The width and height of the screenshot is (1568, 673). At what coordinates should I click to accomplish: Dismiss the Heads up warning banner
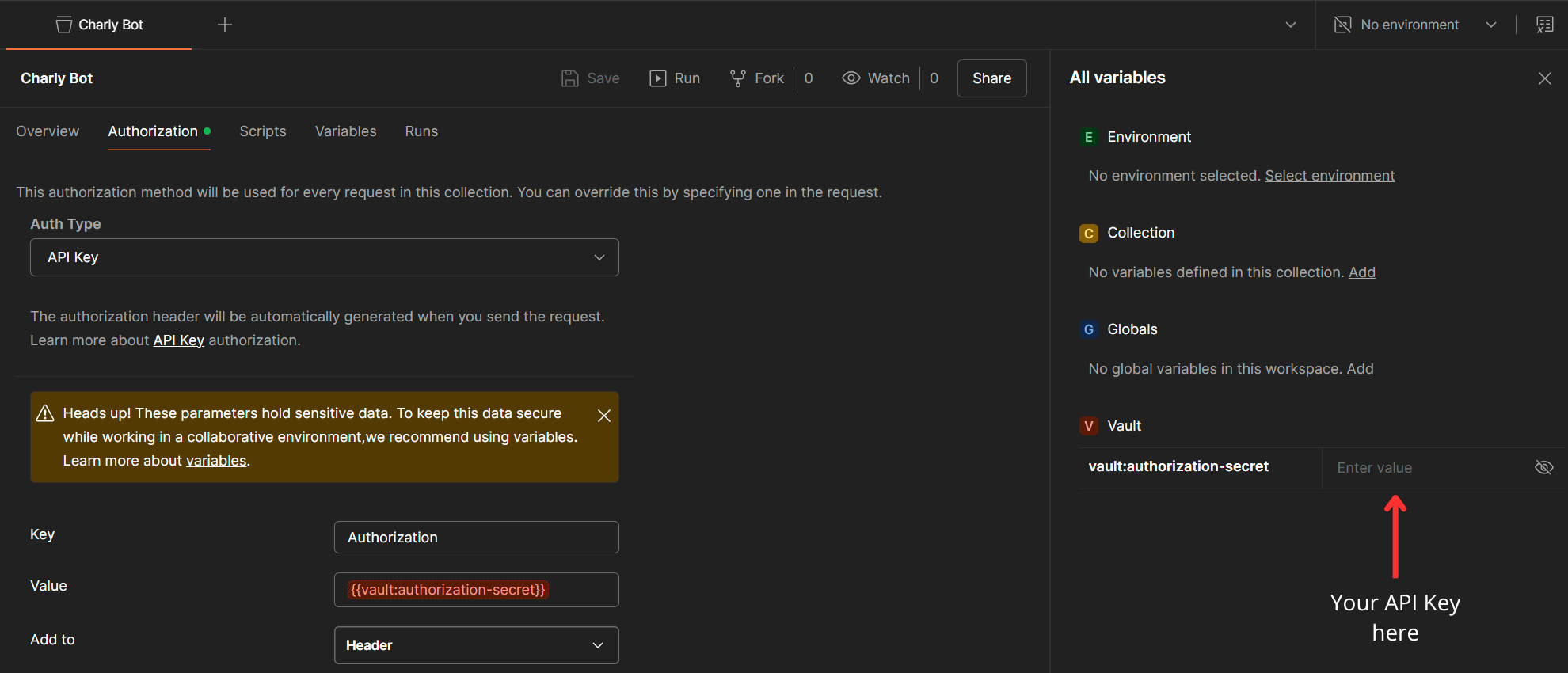[604, 416]
